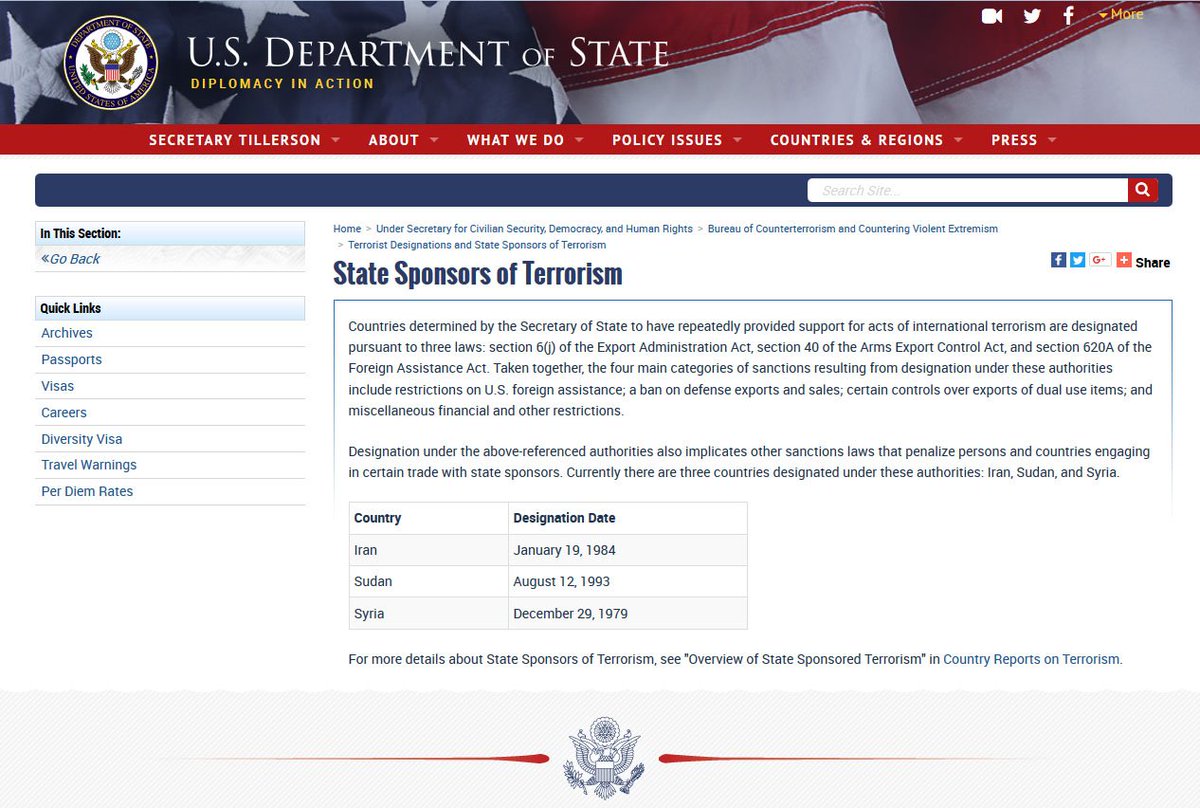The width and height of the screenshot is (1200, 808).
Task: Open Country Reports on Terrorism link
Action: pyautogui.click(x=1031, y=659)
